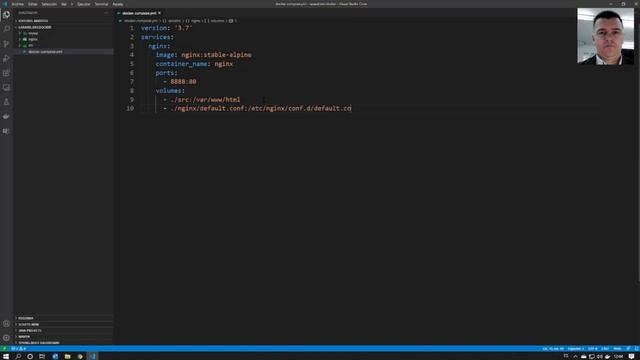Open the Windows Action Center notifications
Image resolution: width=640 pixels, height=360 pixels.
pyautogui.click(x=632, y=356)
